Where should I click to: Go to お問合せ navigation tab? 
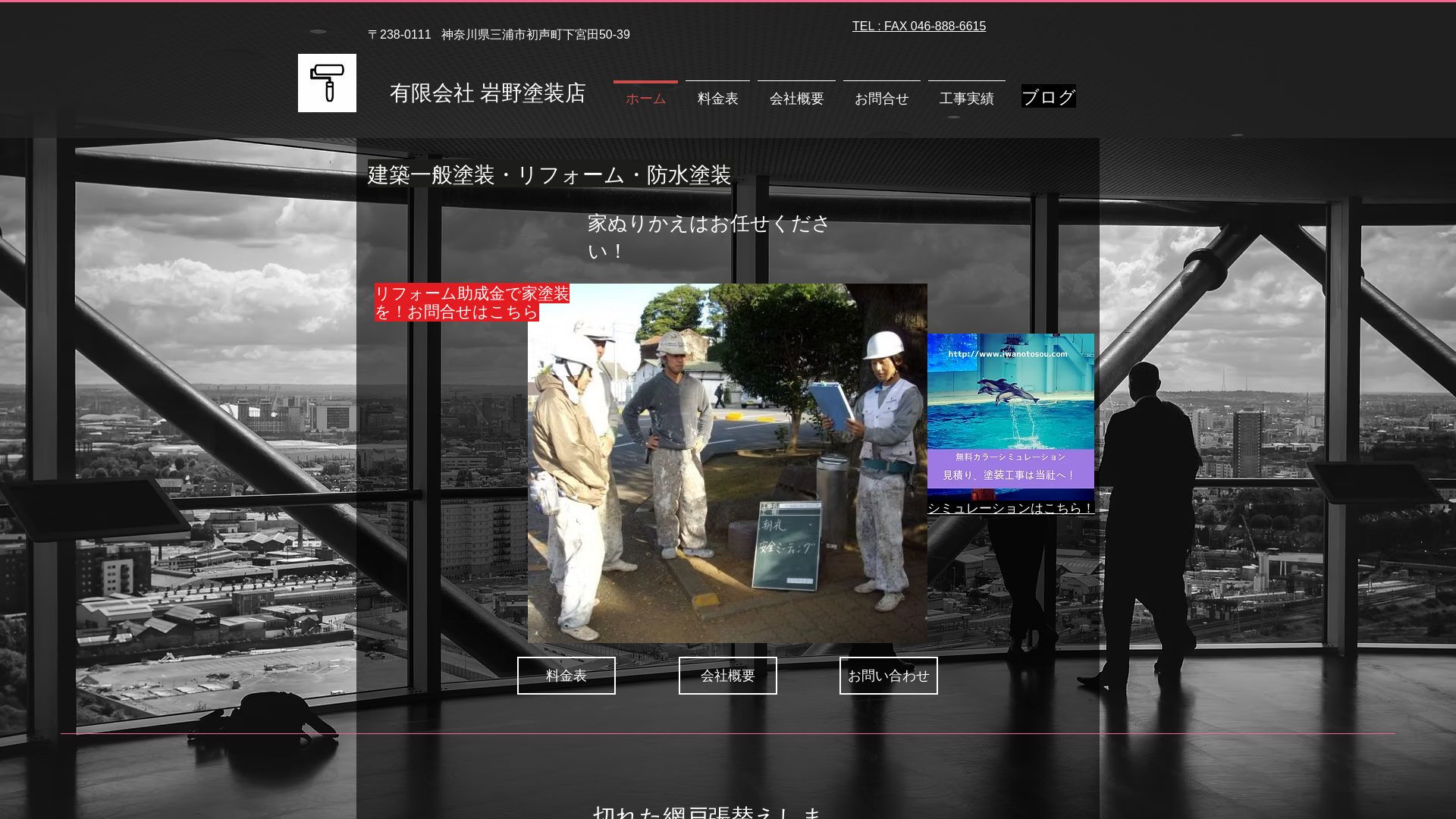(881, 98)
